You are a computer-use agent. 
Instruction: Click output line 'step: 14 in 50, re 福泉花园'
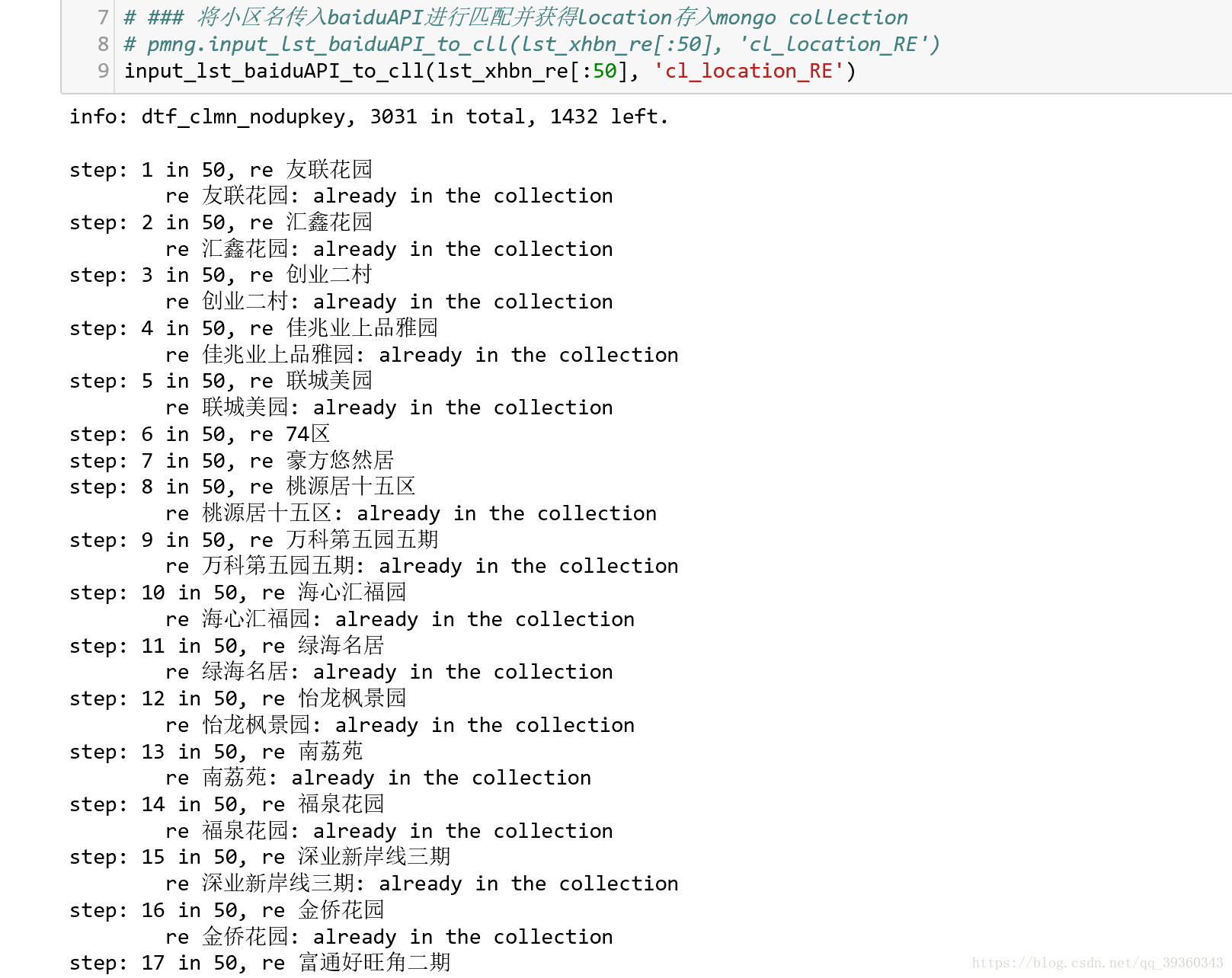(x=227, y=804)
